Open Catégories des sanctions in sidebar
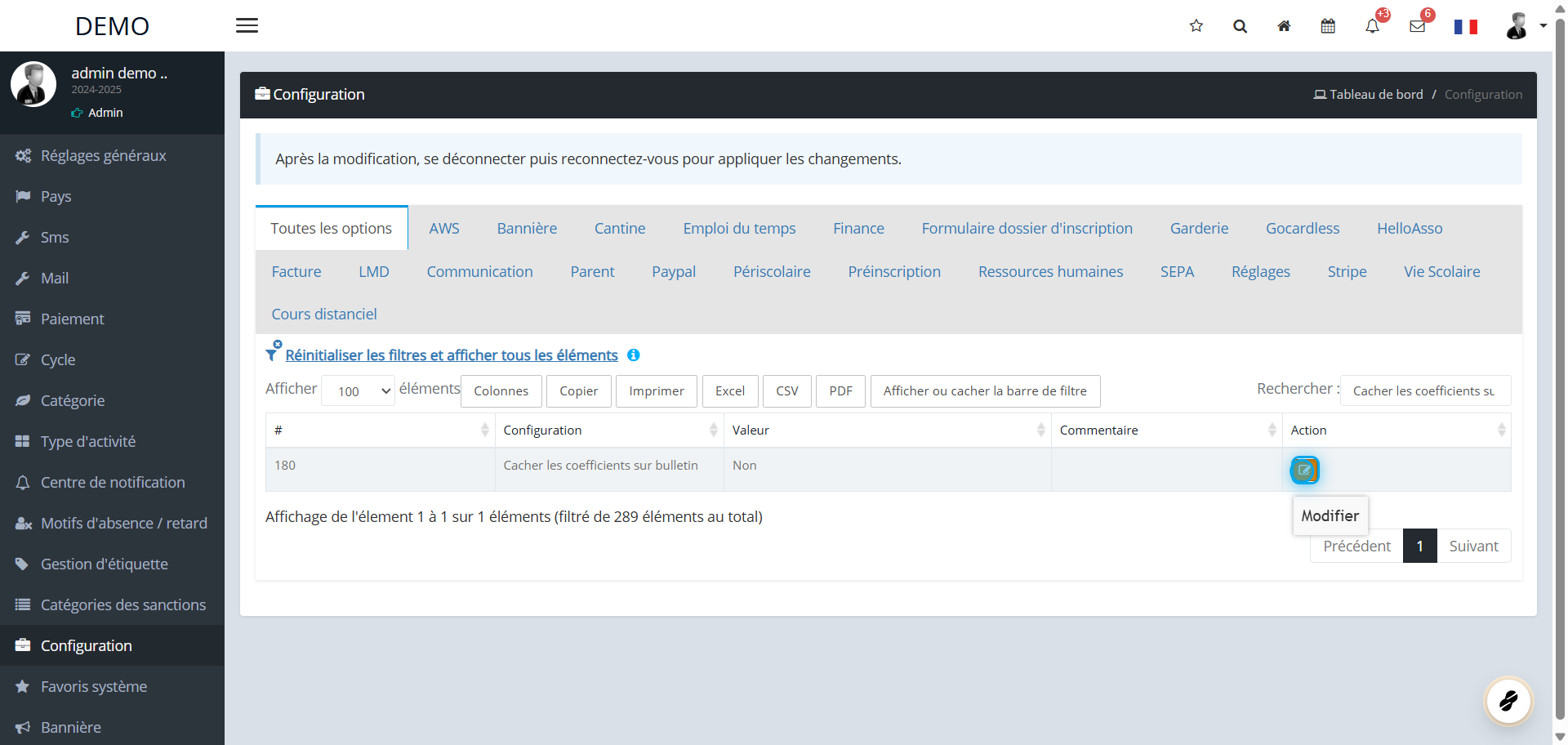Screen dimensions: 1568x745 (112, 604)
